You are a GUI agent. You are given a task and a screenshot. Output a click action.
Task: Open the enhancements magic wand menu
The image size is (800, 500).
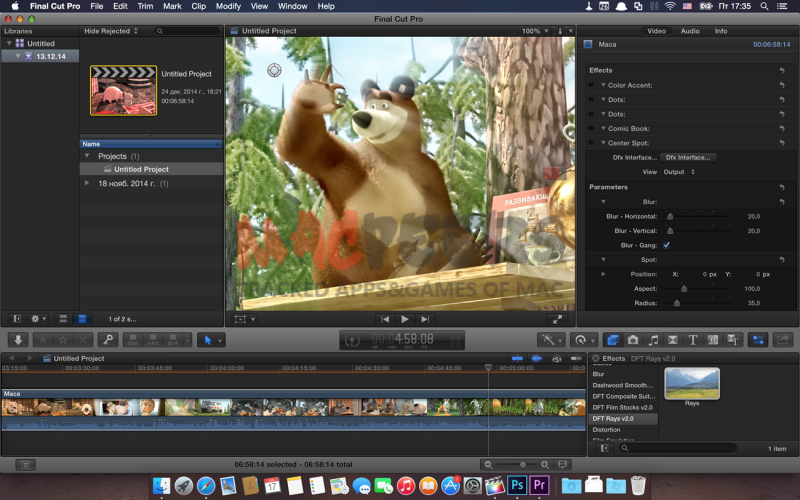[x=550, y=340]
